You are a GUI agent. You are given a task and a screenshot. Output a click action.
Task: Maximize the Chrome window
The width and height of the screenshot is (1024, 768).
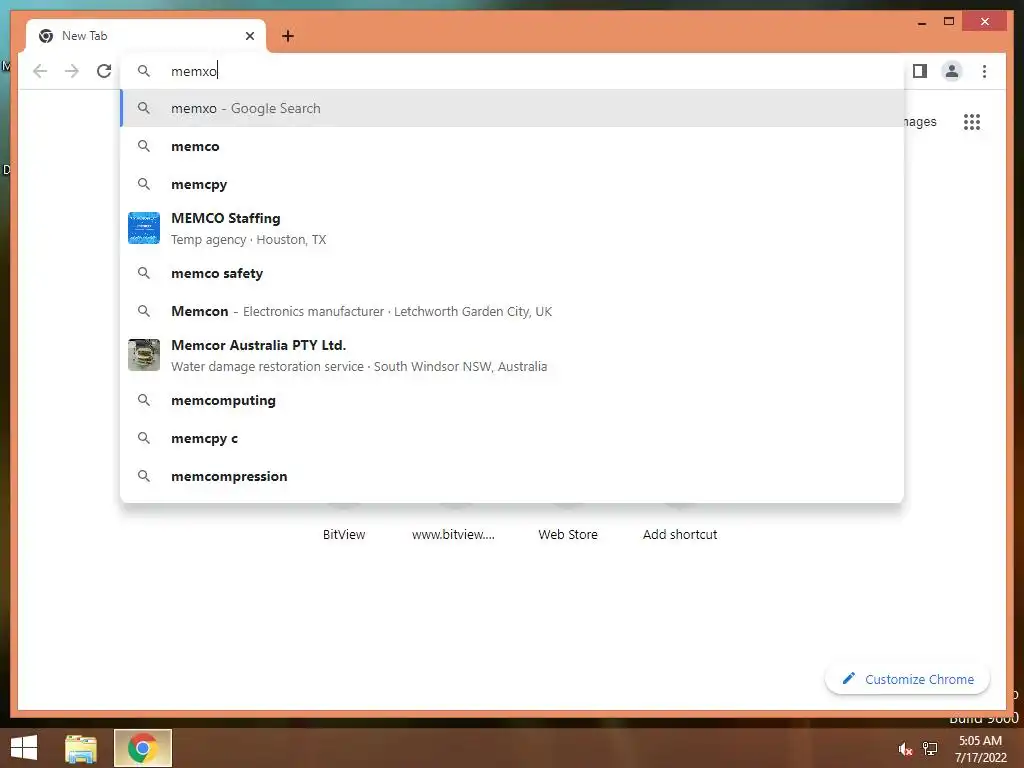click(x=949, y=22)
